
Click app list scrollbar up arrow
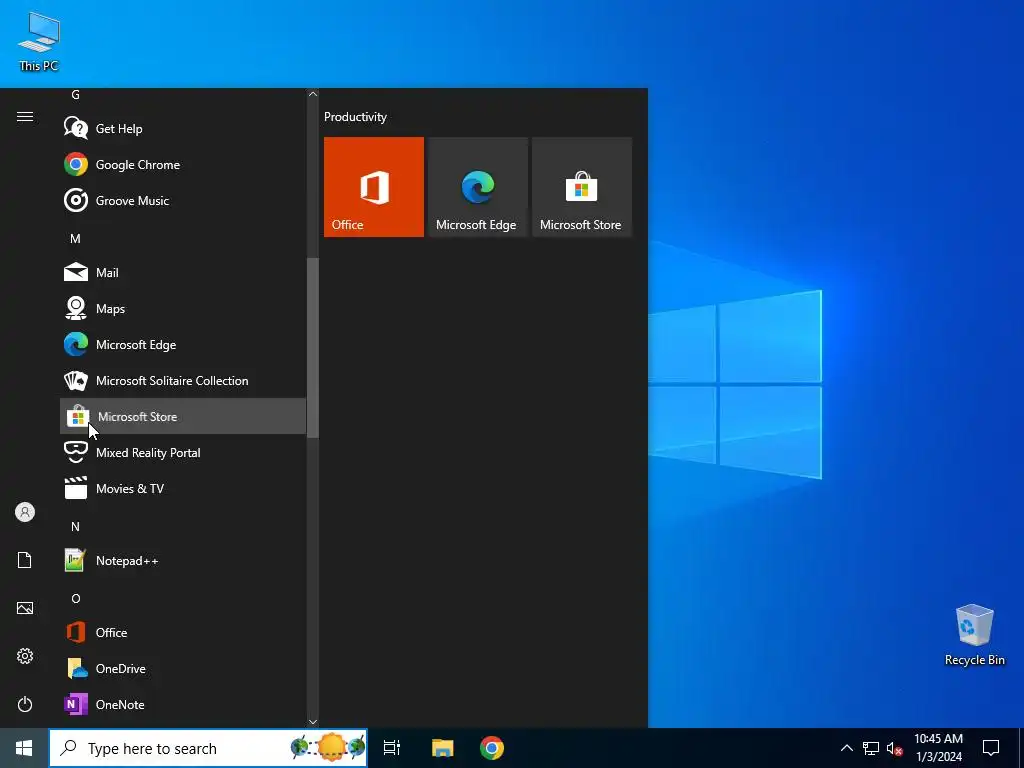click(x=313, y=94)
